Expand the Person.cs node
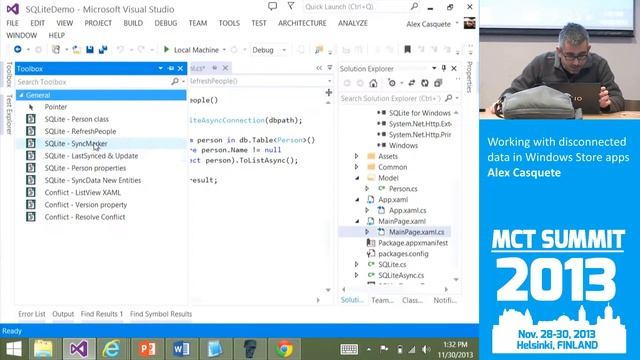The height and width of the screenshot is (360, 640). [367, 189]
